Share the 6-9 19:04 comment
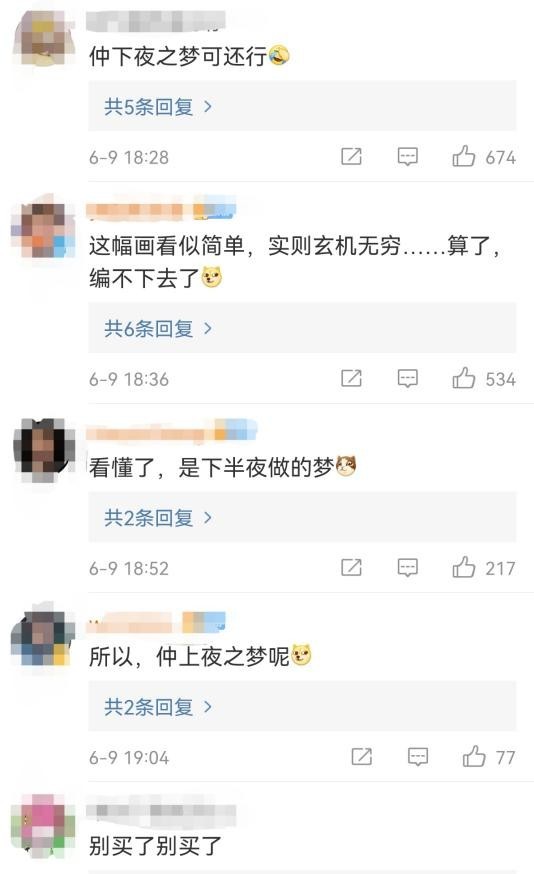This screenshot has width=534, height=874. (362, 756)
